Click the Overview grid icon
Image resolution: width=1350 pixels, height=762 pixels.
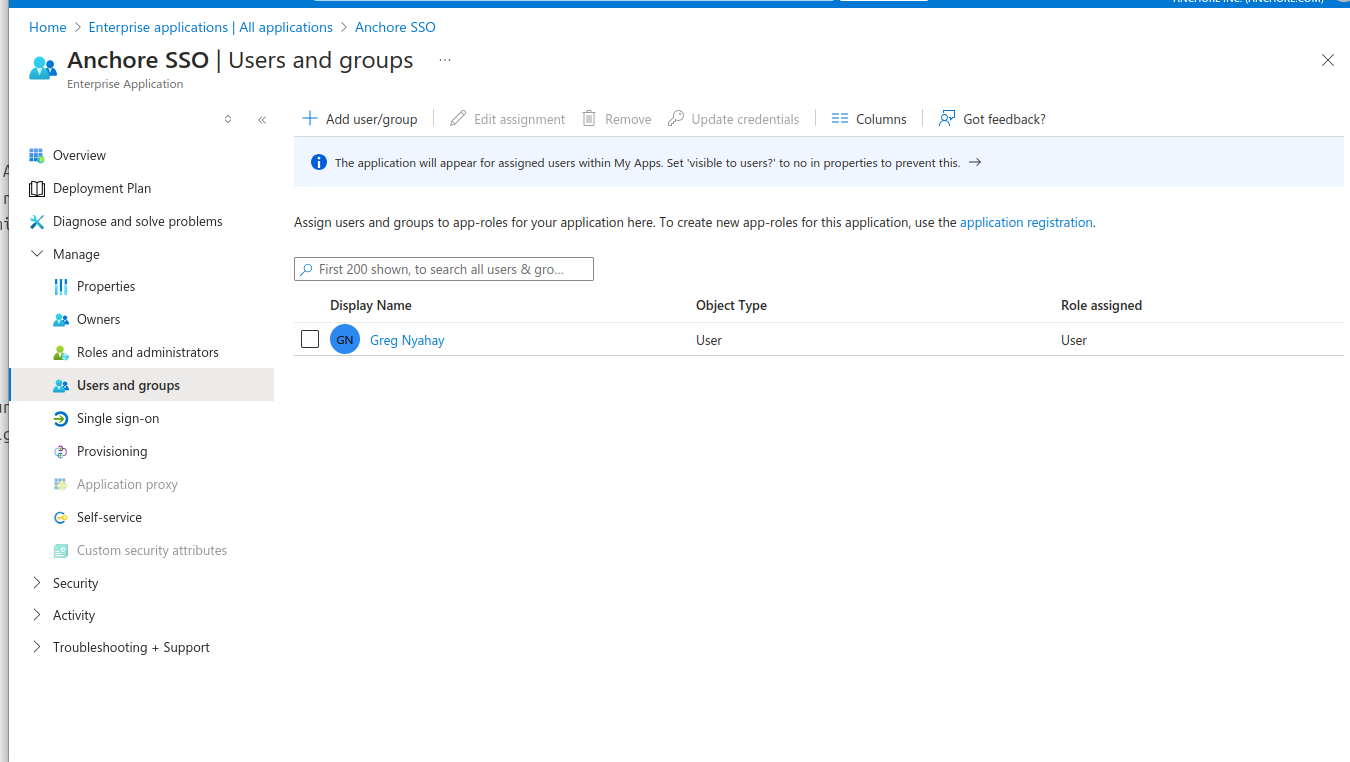coord(37,155)
